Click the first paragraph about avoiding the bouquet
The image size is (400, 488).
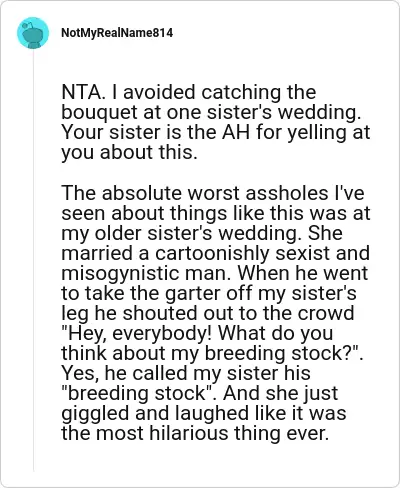pos(216,122)
